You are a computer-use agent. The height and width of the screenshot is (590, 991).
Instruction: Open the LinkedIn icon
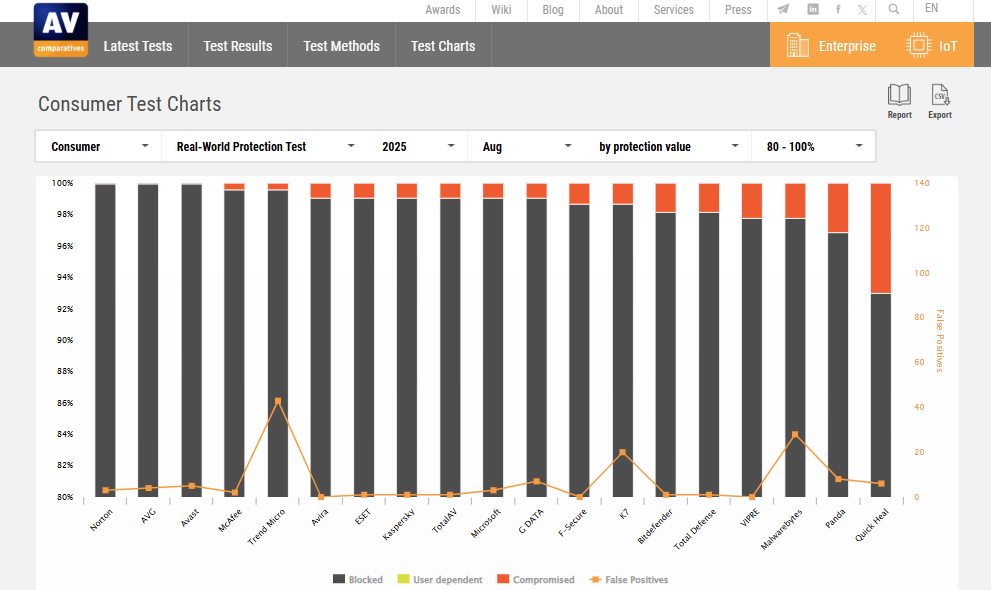pyautogui.click(x=813, y=9)
